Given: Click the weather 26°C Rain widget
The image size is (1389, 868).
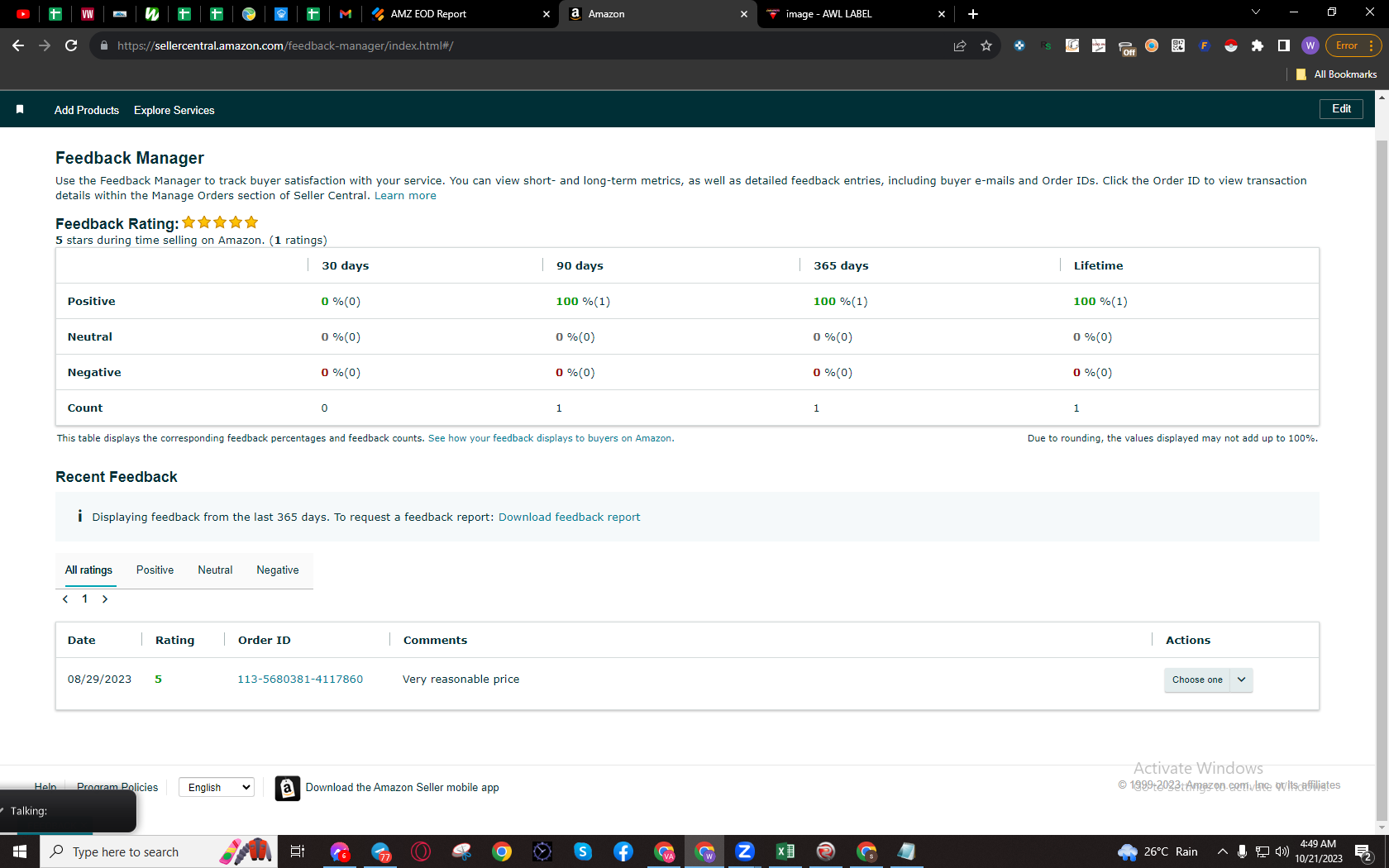Looking at the screenshot, I should point(1157,851).
